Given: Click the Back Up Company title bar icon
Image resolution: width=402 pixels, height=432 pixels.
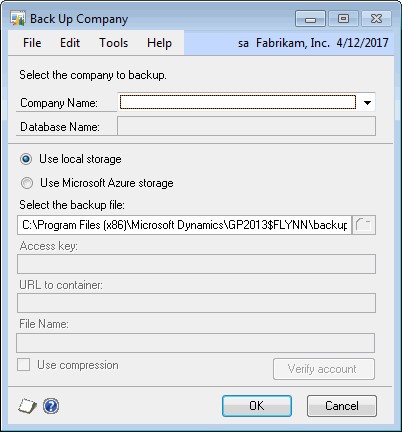Looking at the screenshot, I should [x=18, y=19].
